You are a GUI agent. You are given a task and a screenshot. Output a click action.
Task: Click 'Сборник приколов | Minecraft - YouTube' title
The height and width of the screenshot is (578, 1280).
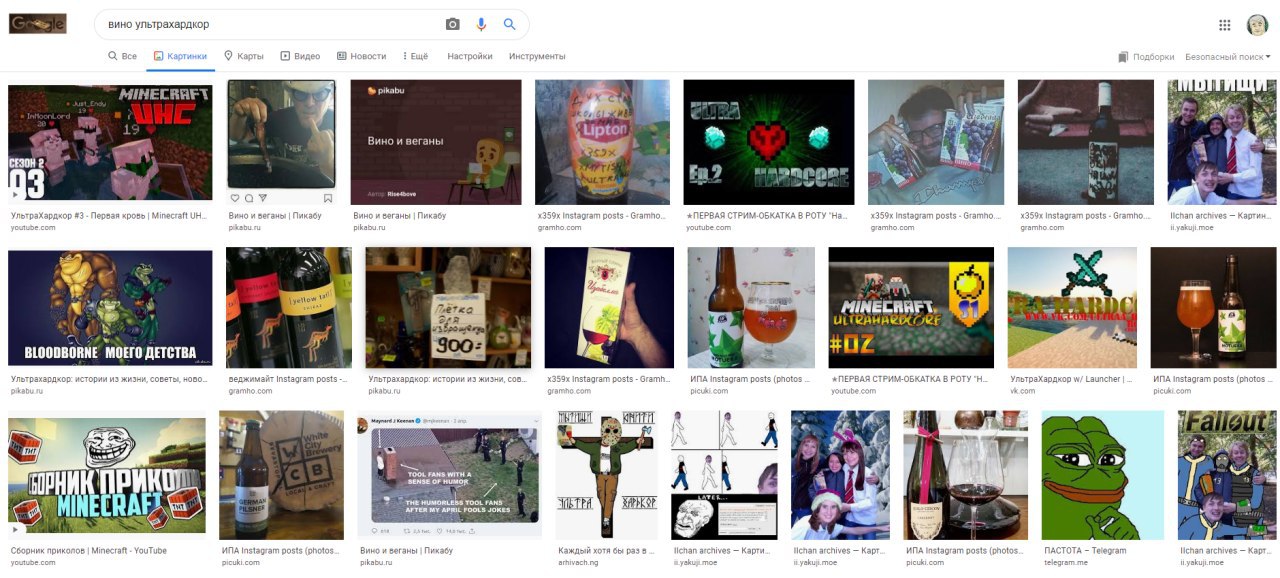pyautogui.click(x=89, y=550)
